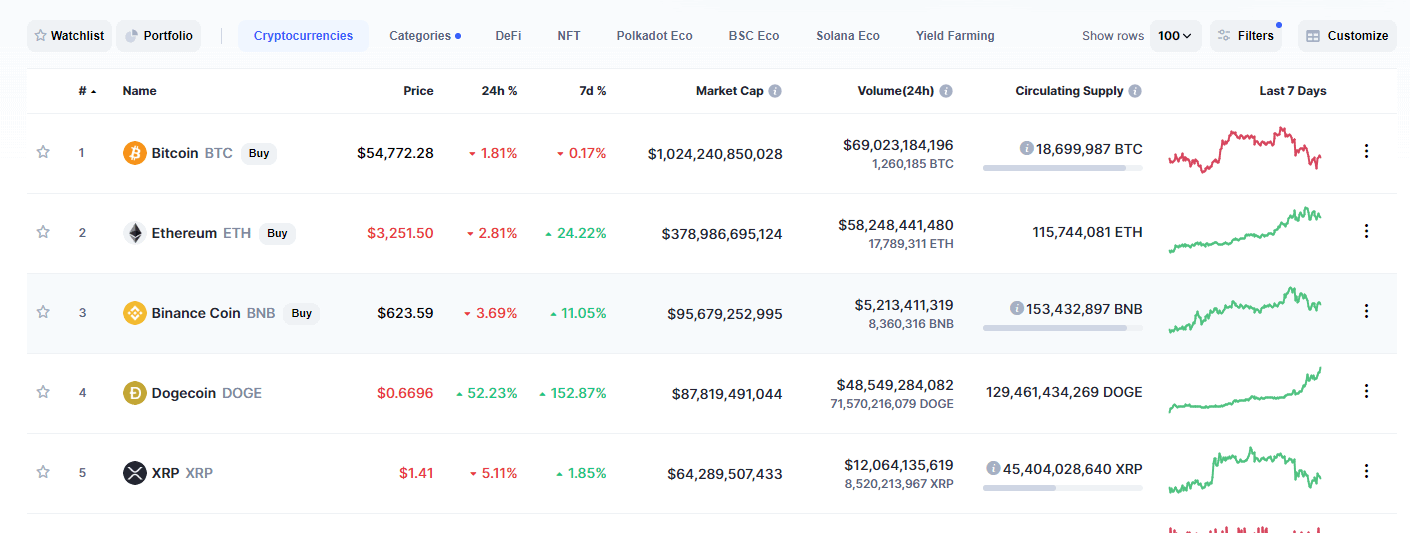This screenshot has width=1410, height=533.
Task: Sort by rank number column
Action: click(x=87, y=91)
